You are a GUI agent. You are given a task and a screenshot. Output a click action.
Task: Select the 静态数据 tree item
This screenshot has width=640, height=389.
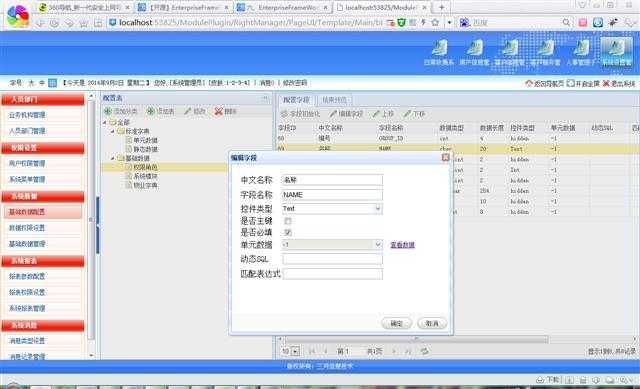[x=145, y=149]
